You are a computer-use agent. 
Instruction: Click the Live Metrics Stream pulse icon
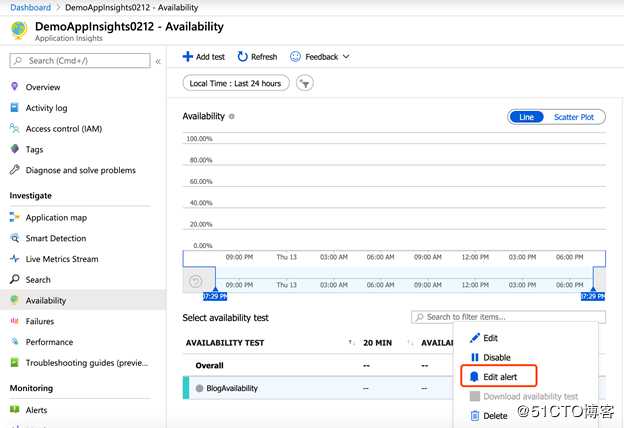click(x=14, y=259)
